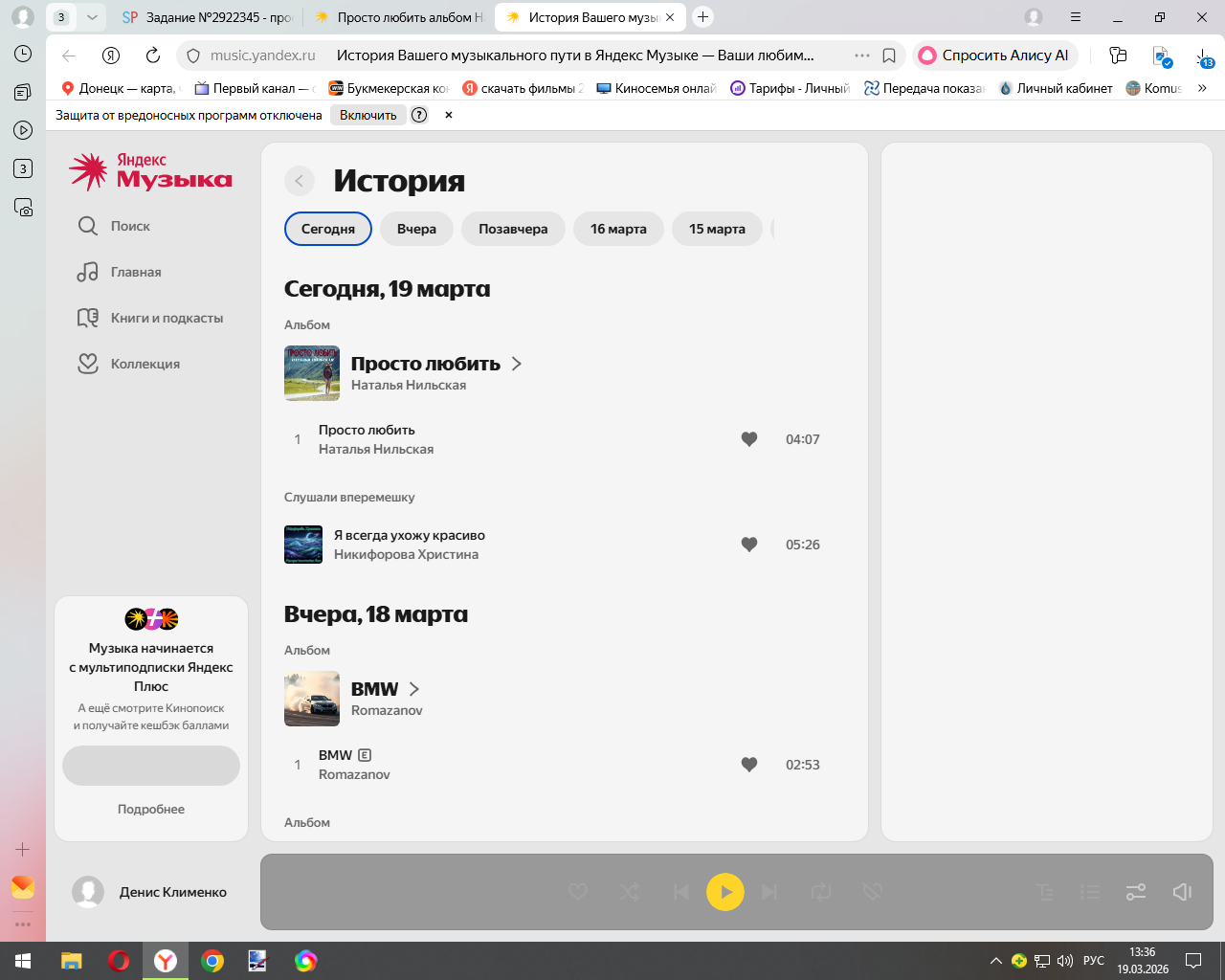The image size is (1225, 980).
Task: Show hidden bookmarks with the double chevron
Action: (1202, 88)
